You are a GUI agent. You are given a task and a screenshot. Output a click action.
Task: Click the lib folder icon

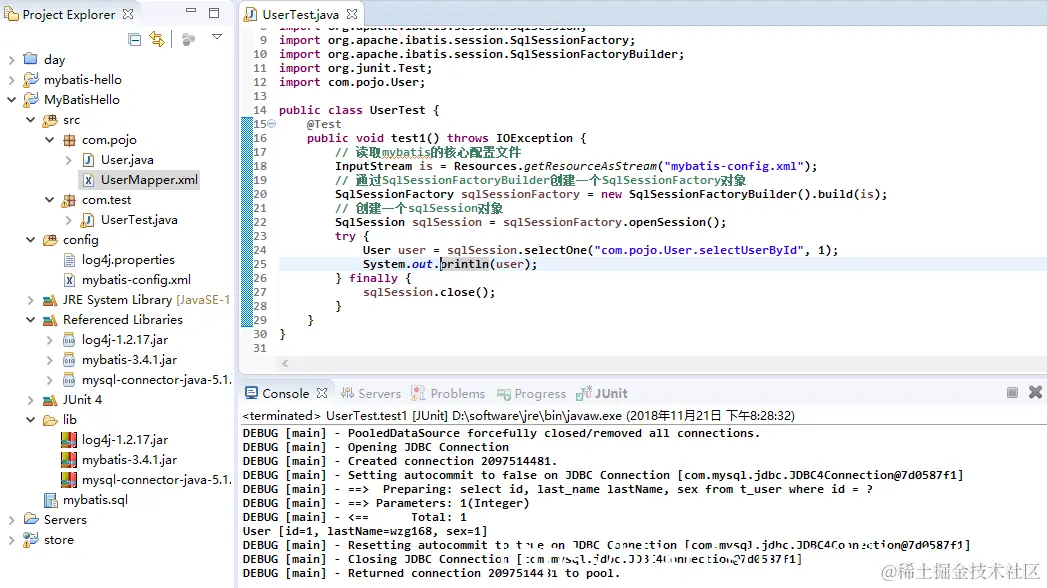tap(50, 420)
